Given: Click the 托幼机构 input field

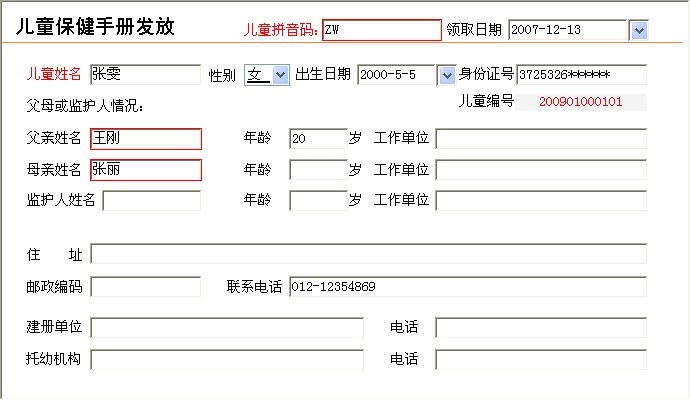Looking at the screenshot, I should click(227, 360).
